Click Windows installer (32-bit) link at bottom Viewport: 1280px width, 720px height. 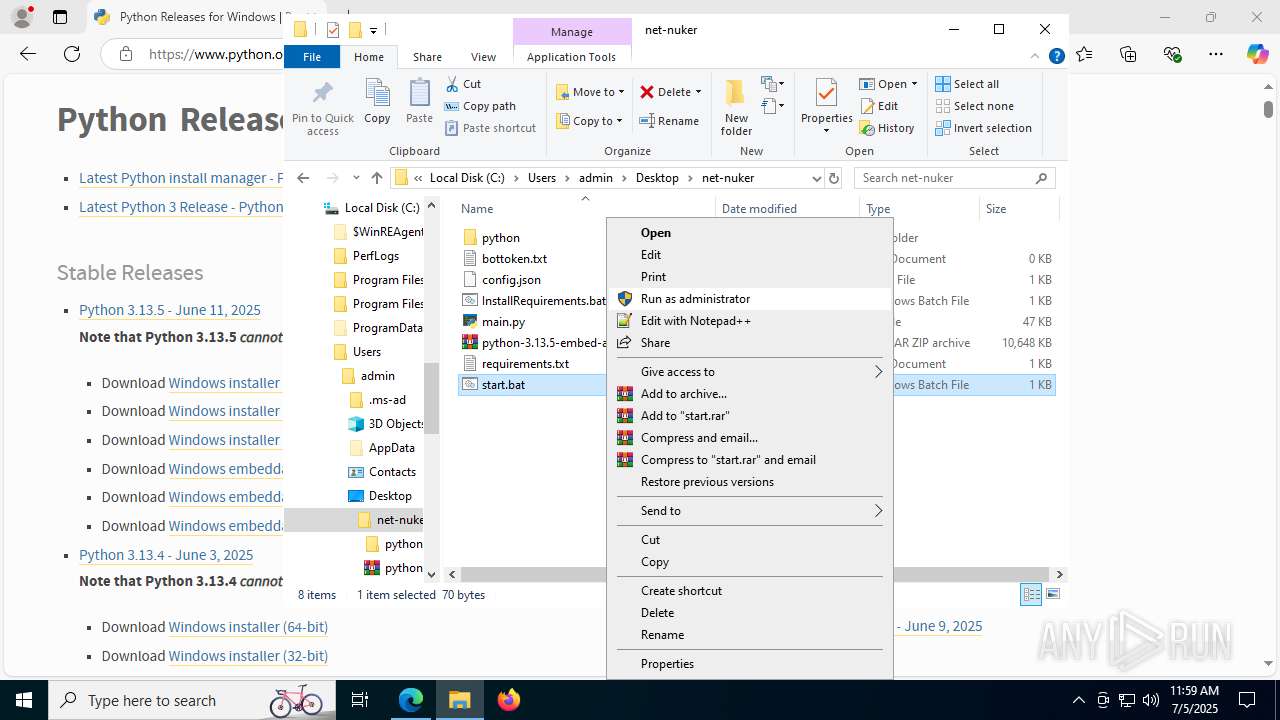coord(248,656)
